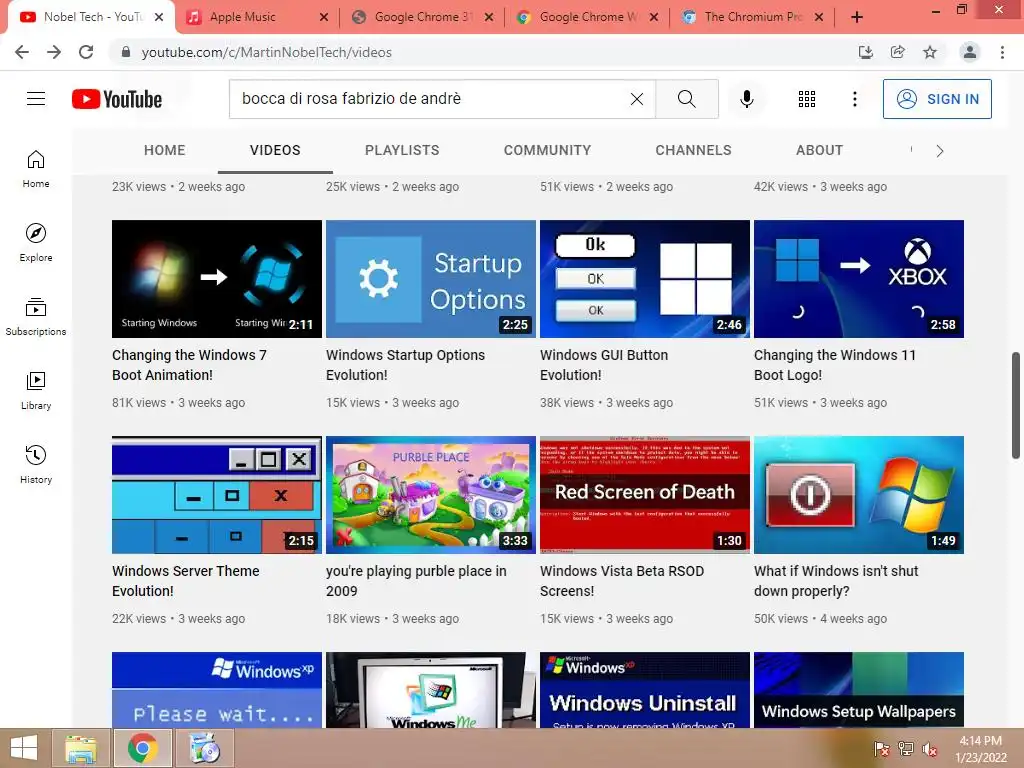Go forward with the browser arrow
The height and width of the screenshot is (768, 1024).
(x=54, y=52)
